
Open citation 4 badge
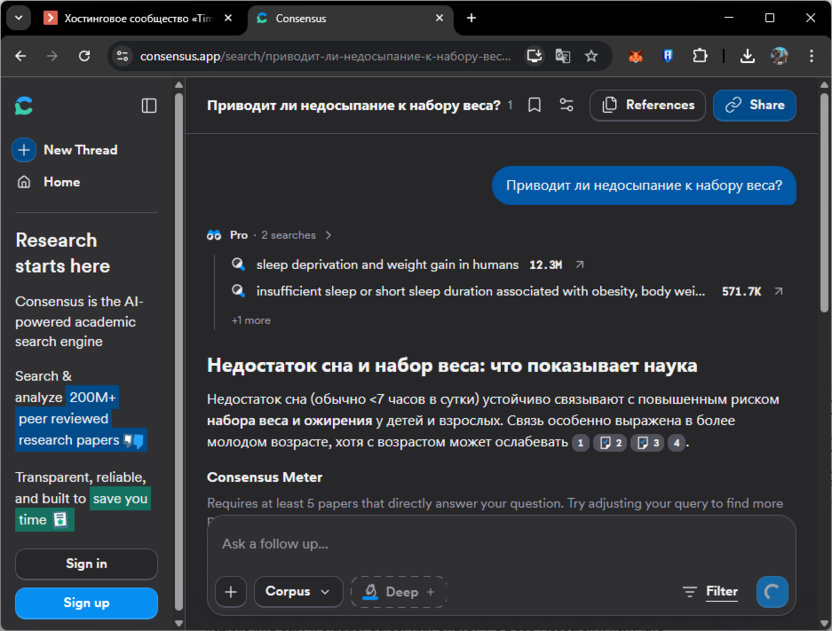(677, 443)
